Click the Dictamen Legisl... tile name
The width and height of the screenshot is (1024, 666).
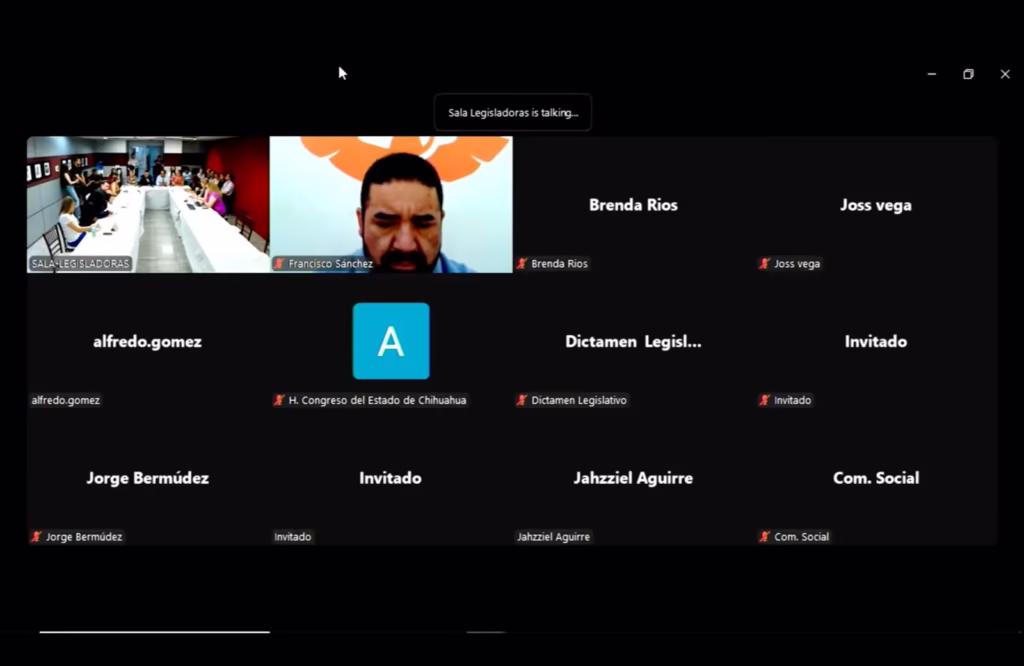[x=633, y=341]
